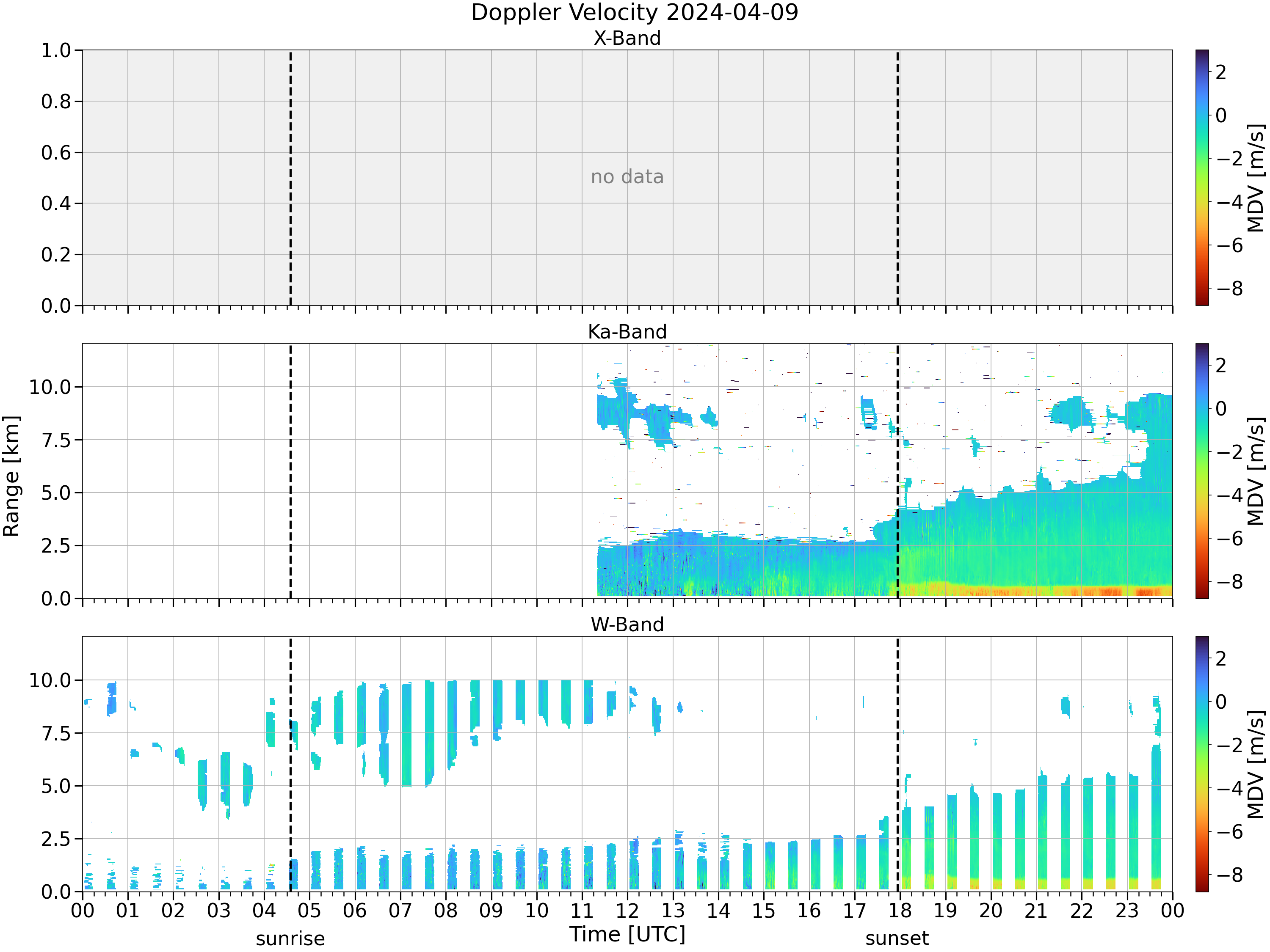Click the W-Band colorbar

pyautogui.click(x=1202, y=764)
